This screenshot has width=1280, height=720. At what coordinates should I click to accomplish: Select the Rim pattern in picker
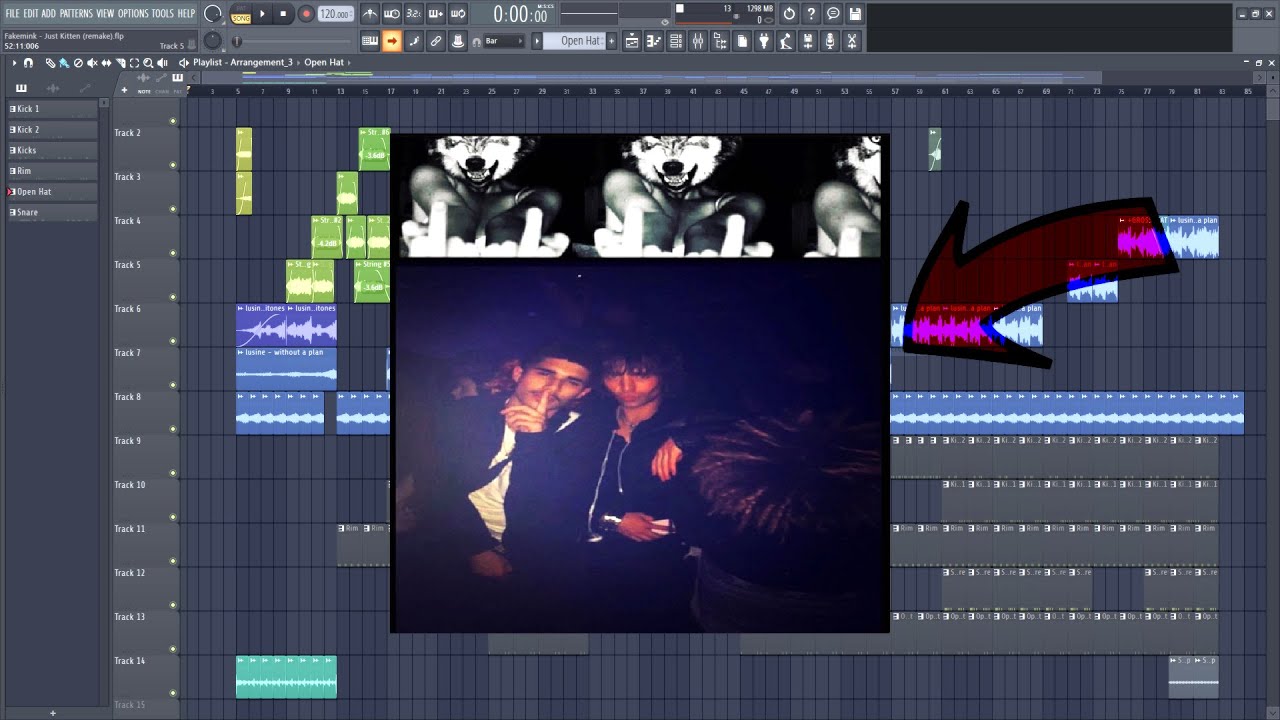(53, 171)
